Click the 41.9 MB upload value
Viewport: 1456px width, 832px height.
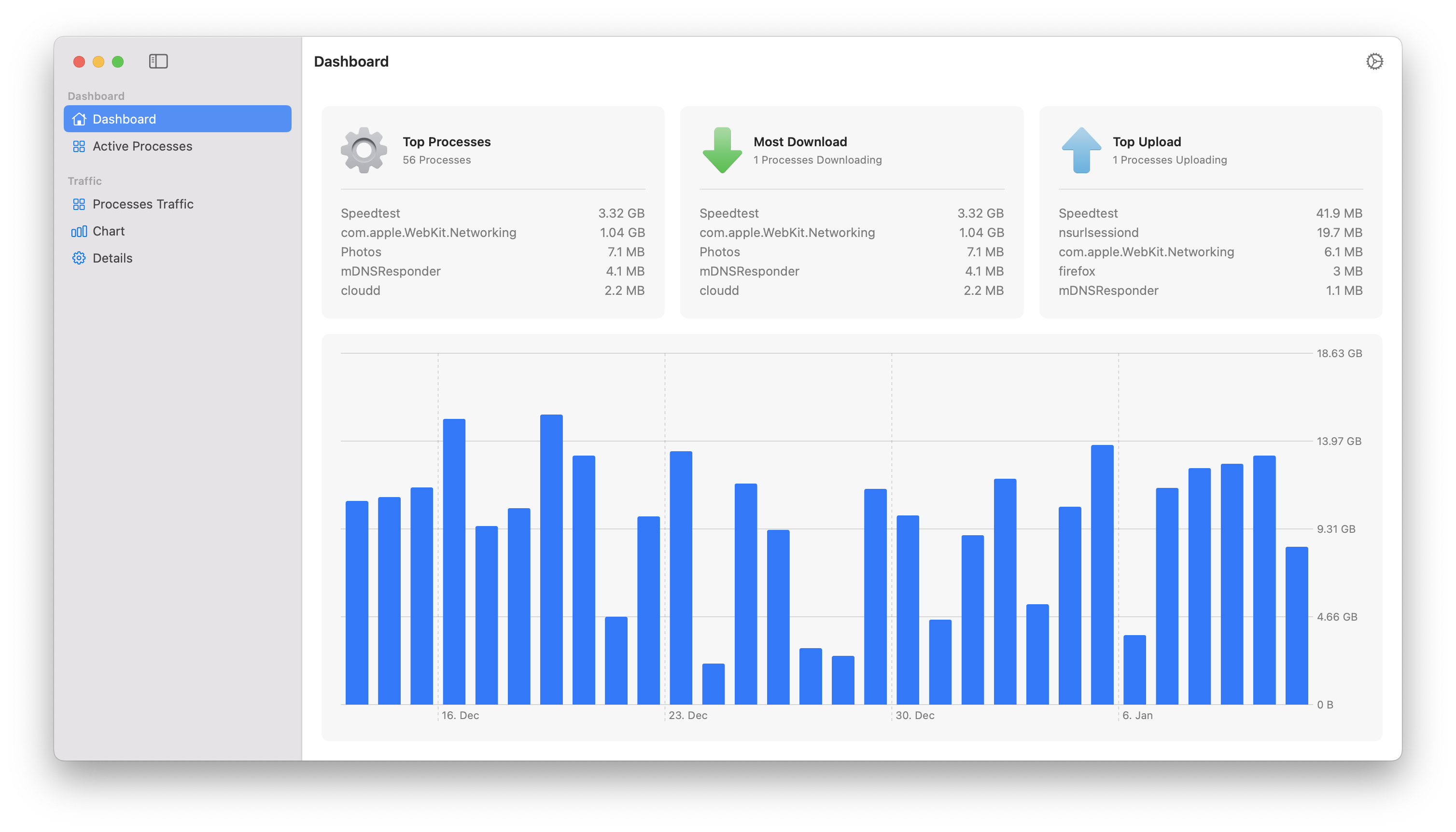[1339, 213]
